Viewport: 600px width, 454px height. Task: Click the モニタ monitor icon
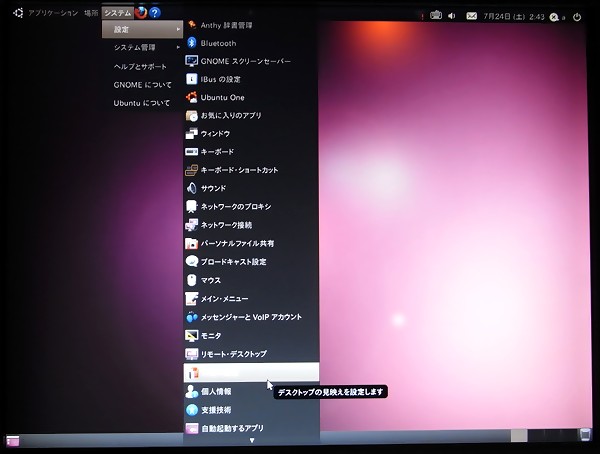(x=191, y=336)
